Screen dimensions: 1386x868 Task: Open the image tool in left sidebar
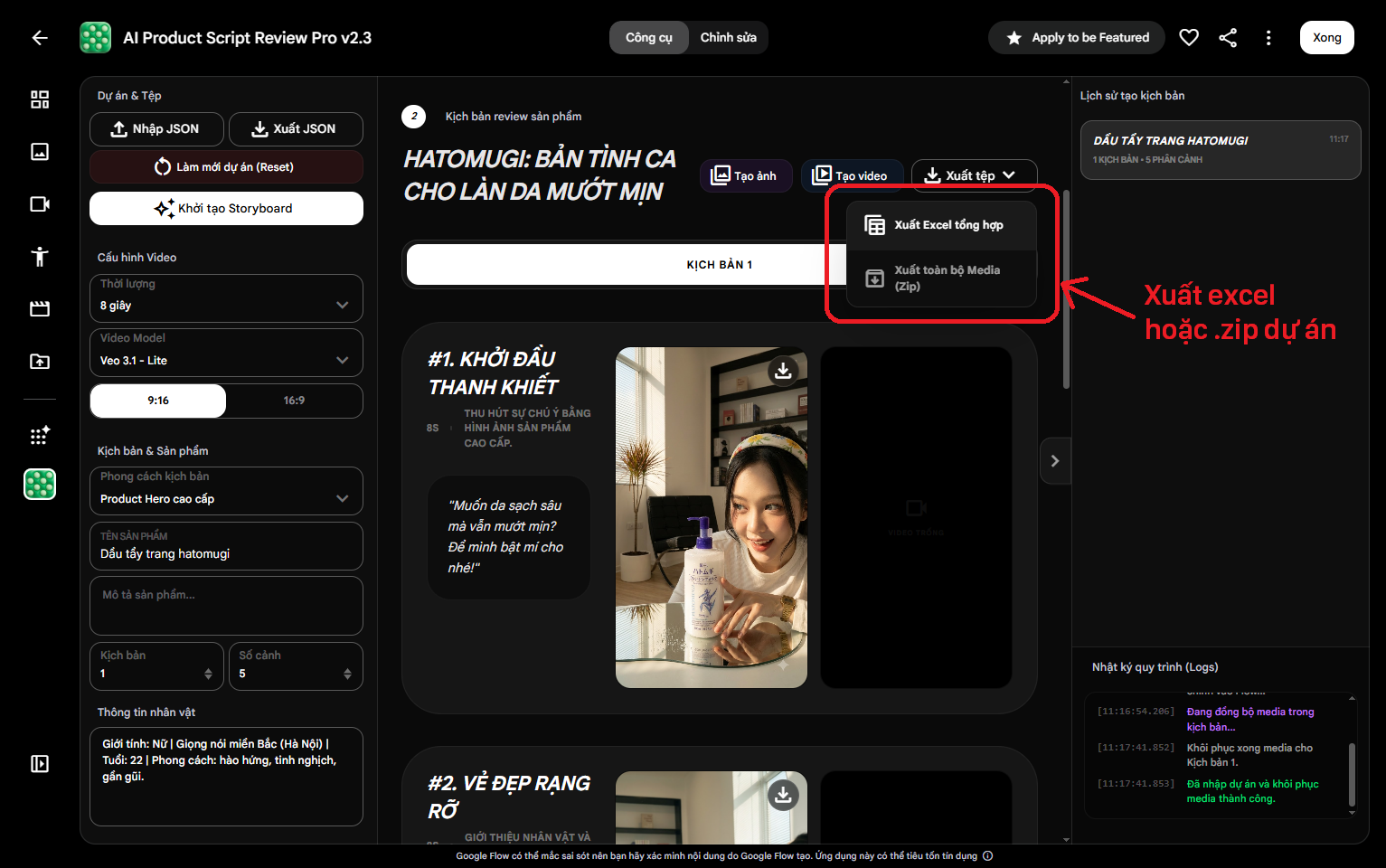[40, 152]
